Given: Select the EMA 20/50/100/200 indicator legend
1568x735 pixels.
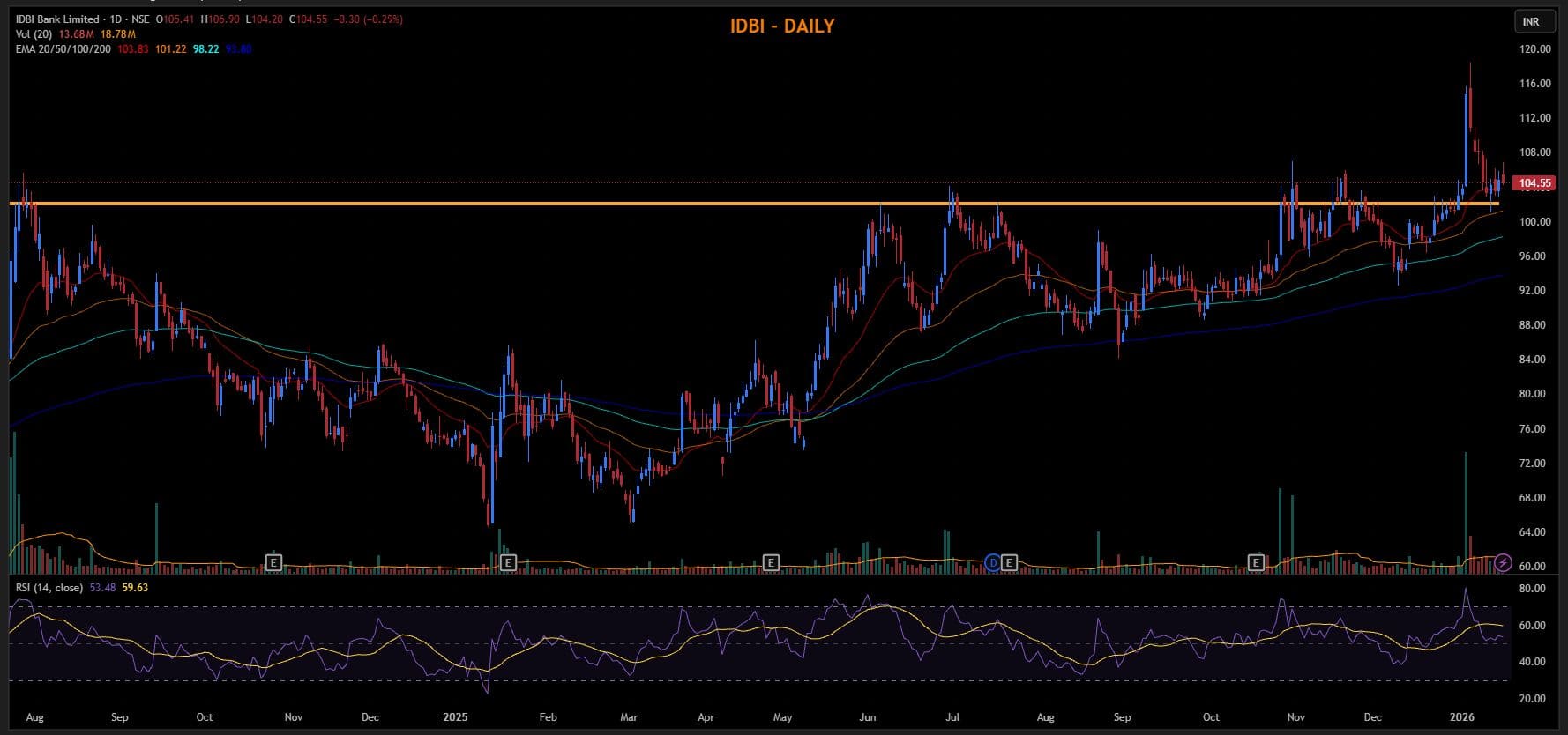Looking at the screenshot, I should pos(63,49).
